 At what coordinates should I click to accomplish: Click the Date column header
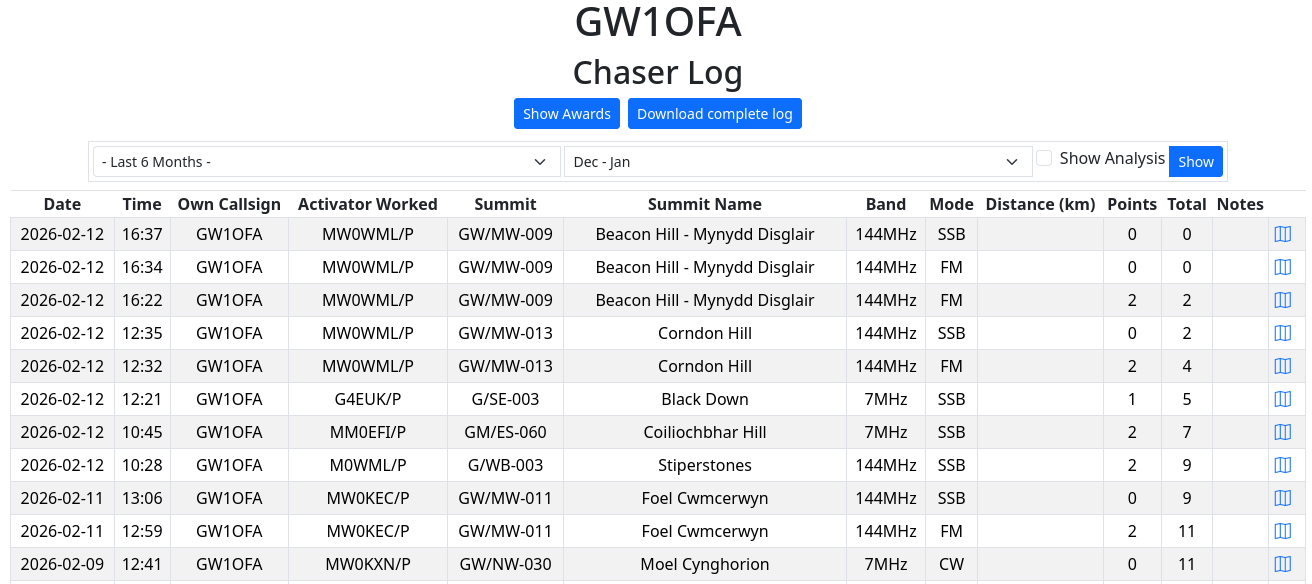[62, 204]
